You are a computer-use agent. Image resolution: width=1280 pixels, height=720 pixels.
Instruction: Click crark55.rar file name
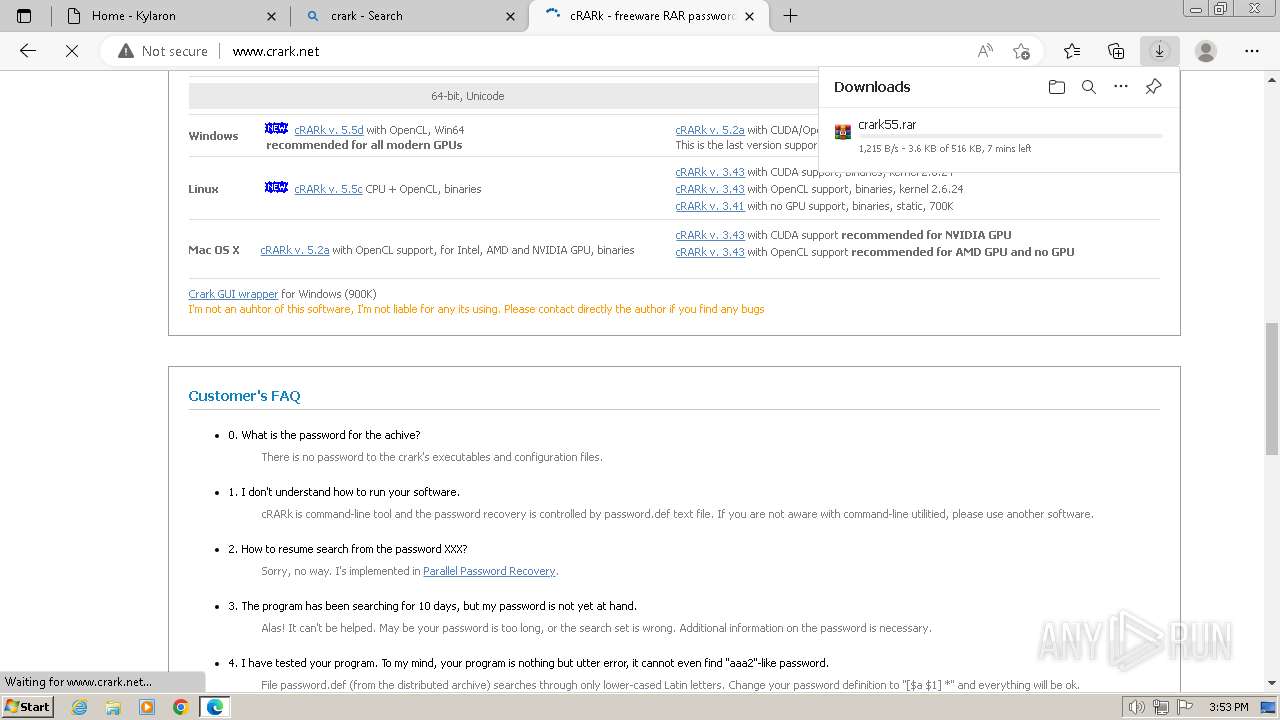887,125
